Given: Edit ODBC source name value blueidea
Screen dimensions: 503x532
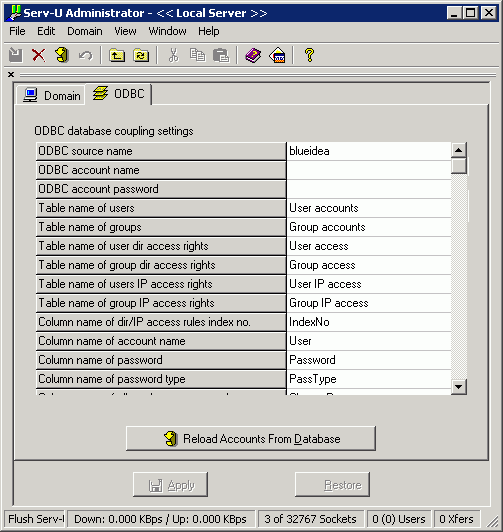Looking at the screenshot, I should (x=369, y=151).
